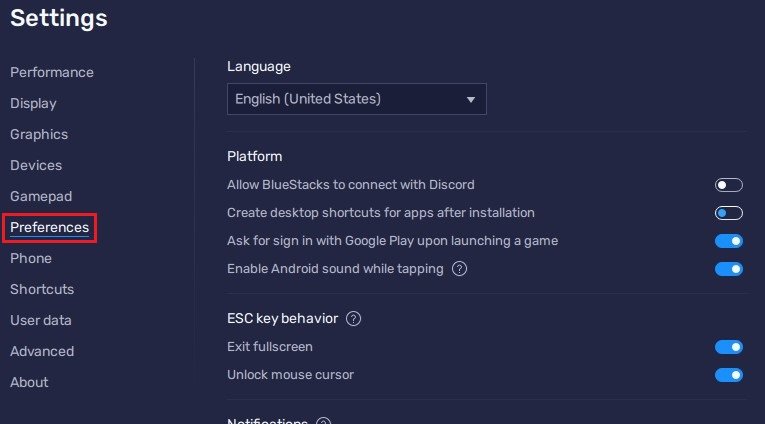Go to Display settings
This screenshot has width=765, height=424.
click(x=33, y=103)
